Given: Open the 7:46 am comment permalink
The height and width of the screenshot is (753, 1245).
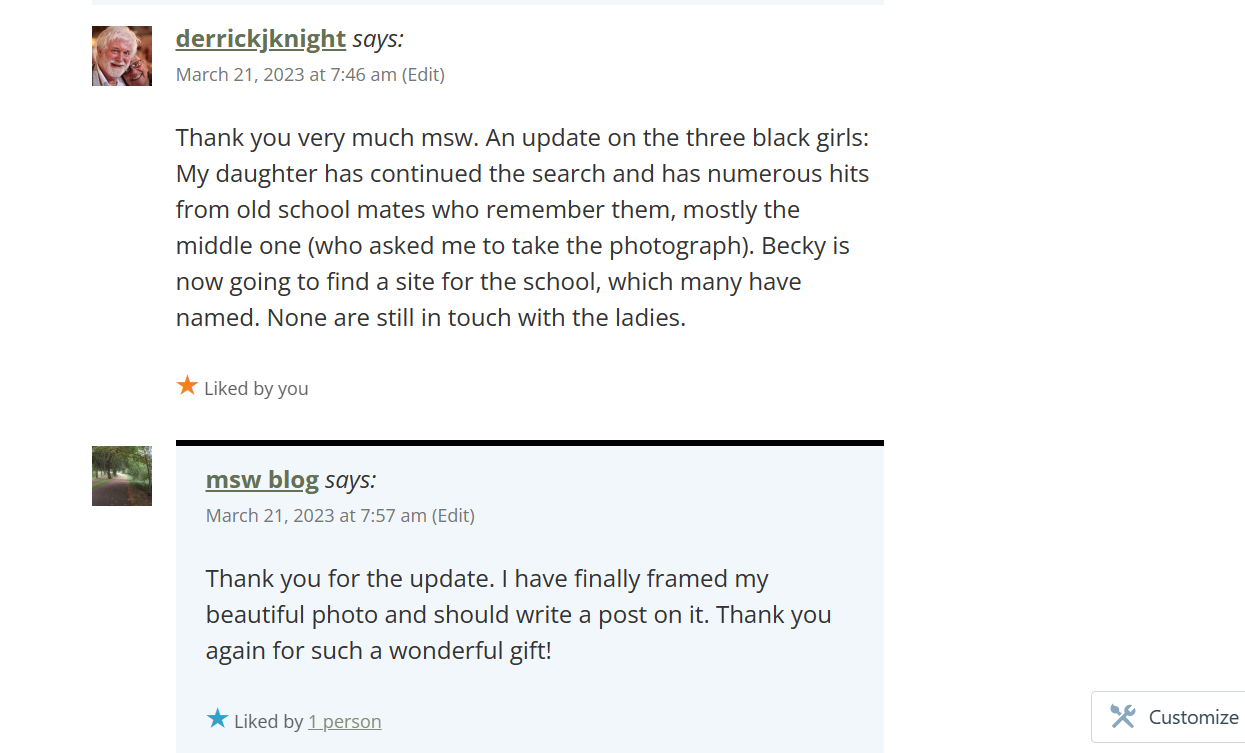Looking at the screenshot, I should pos(286,75).
